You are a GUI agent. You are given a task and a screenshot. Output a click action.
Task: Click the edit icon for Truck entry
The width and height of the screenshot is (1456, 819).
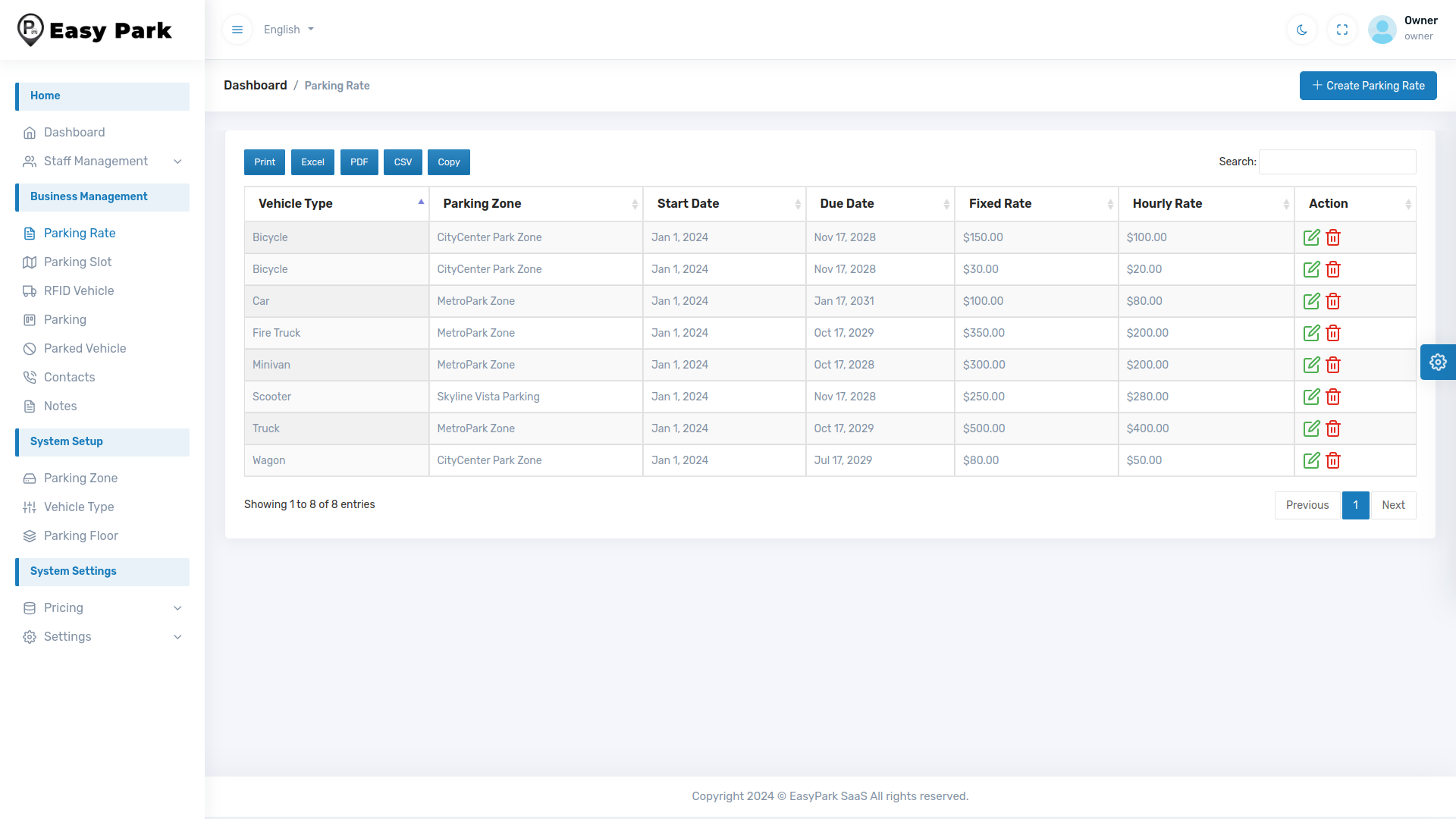1312,428
